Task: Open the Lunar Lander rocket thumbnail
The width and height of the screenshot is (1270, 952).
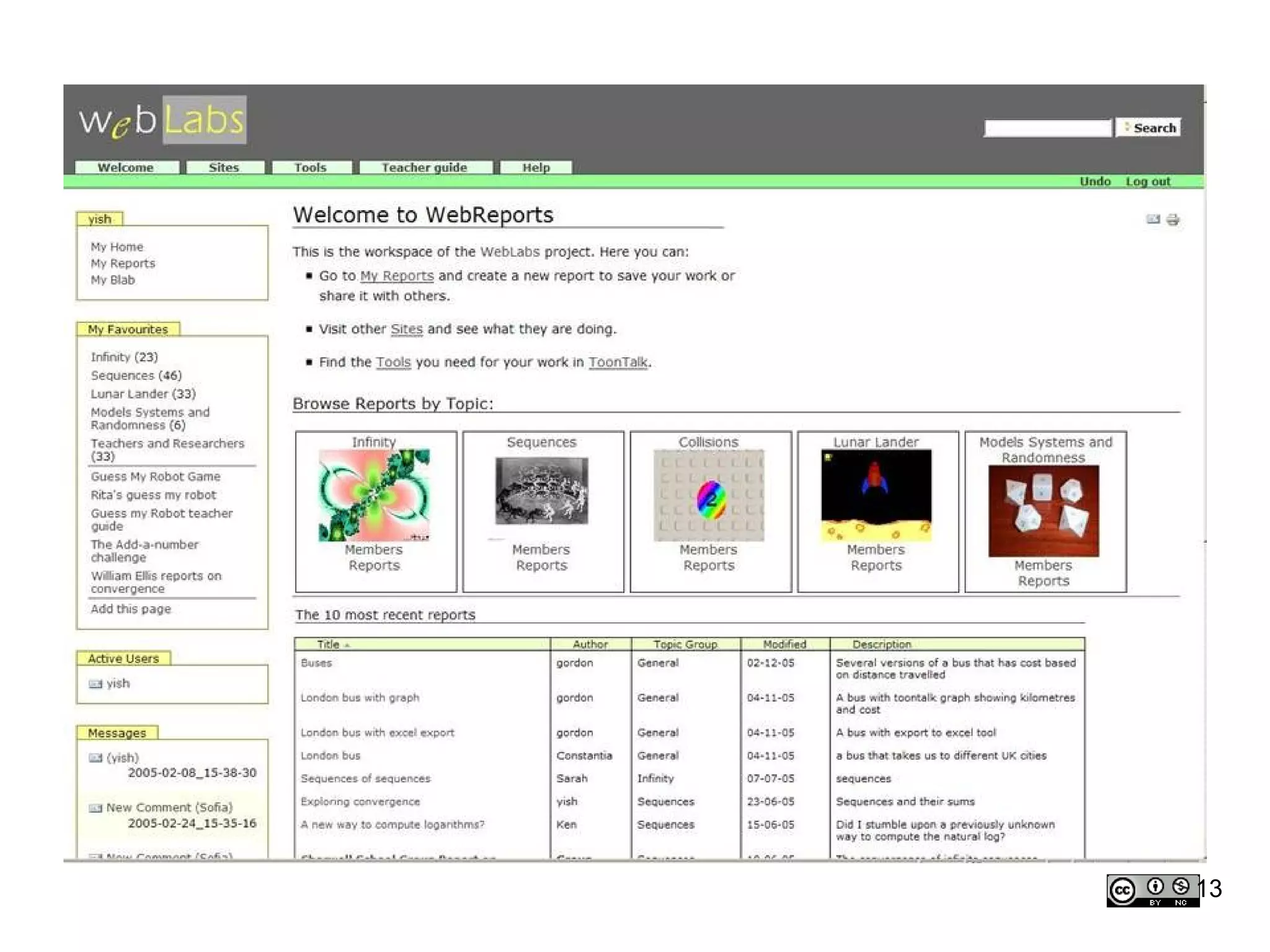Action: pyautogui.click(x=876, y=495)
